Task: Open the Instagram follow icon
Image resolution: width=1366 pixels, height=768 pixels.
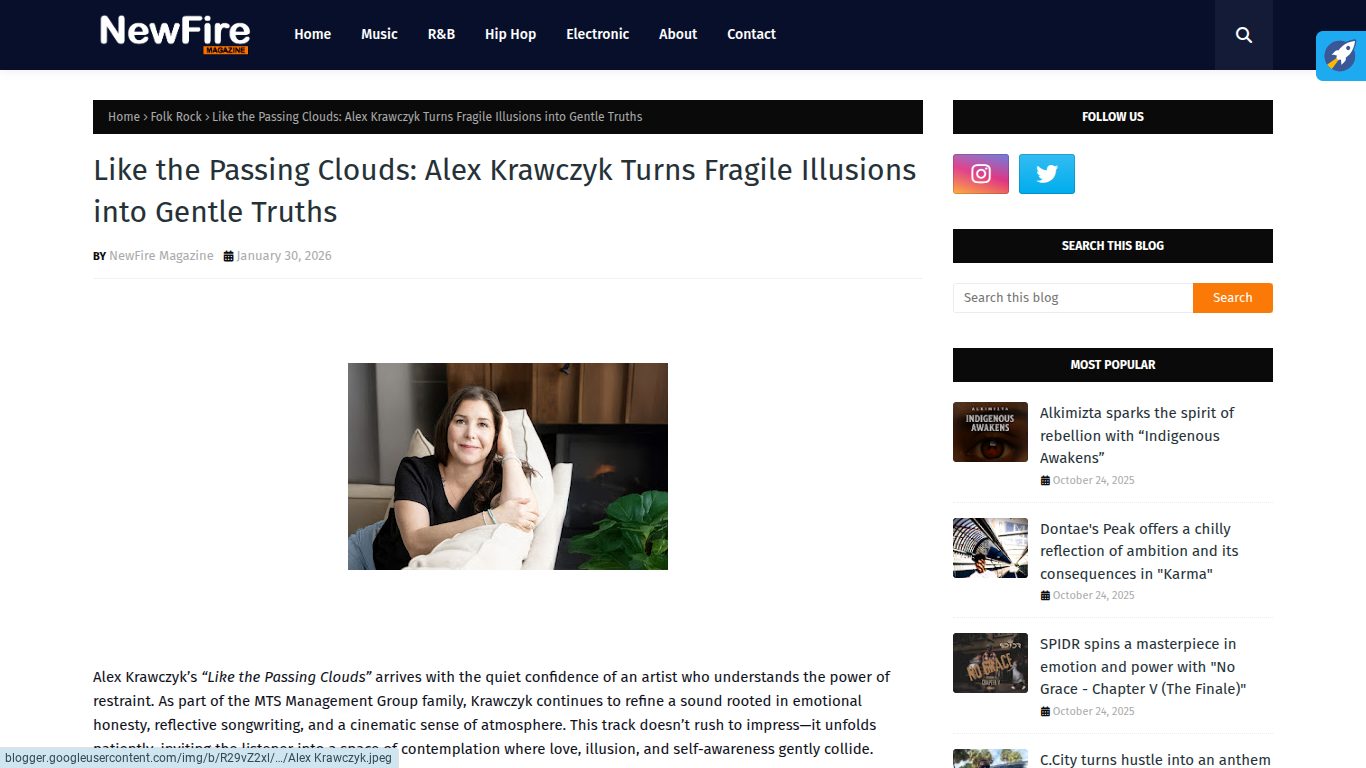Action: (x=981, y=174)
